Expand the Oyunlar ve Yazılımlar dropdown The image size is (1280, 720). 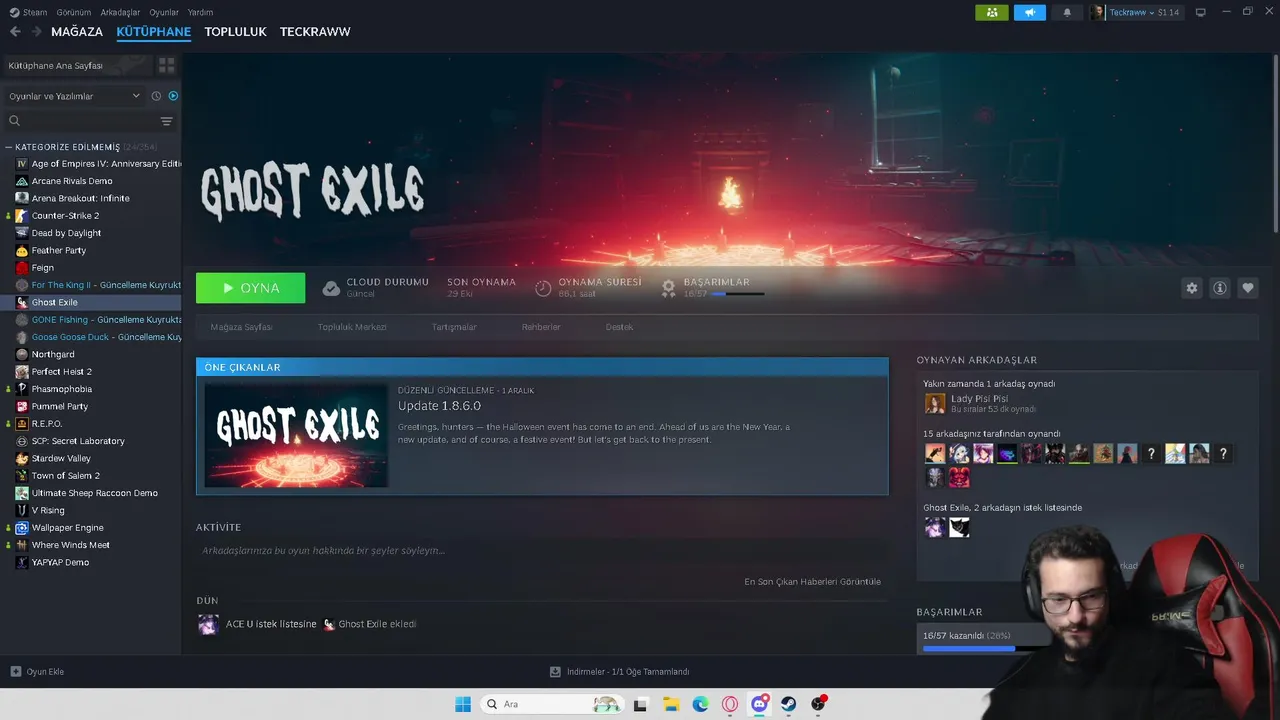tap(74, 96)
